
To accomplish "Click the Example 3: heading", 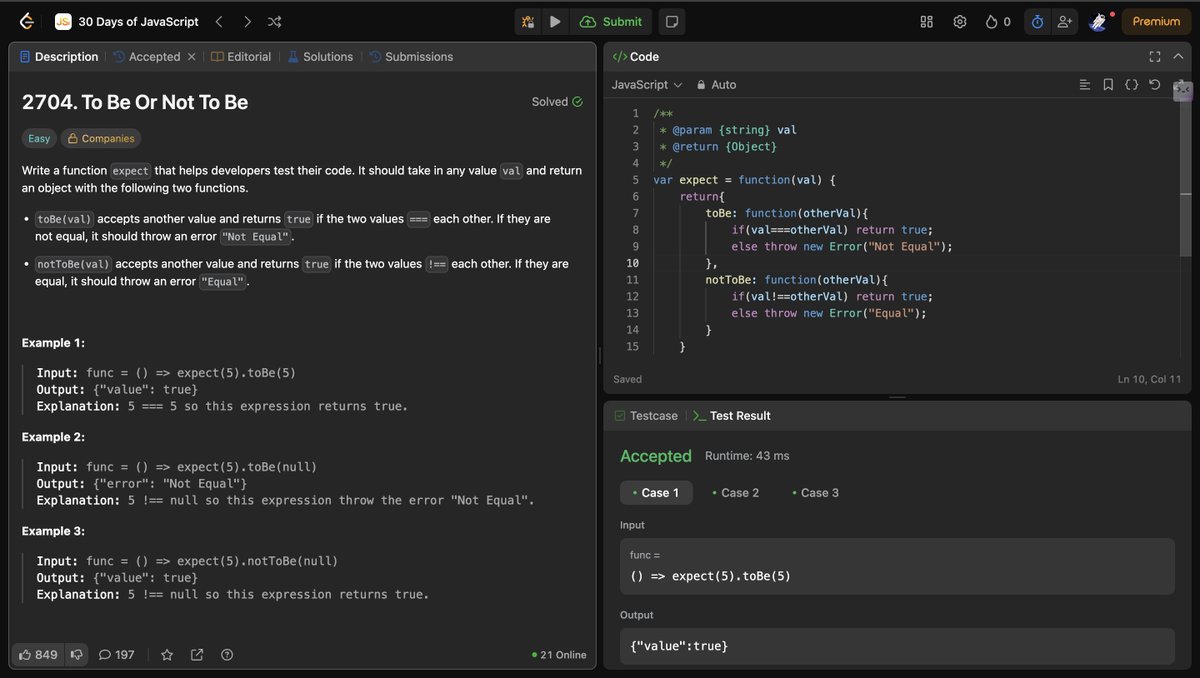I will tap(53, 531).
